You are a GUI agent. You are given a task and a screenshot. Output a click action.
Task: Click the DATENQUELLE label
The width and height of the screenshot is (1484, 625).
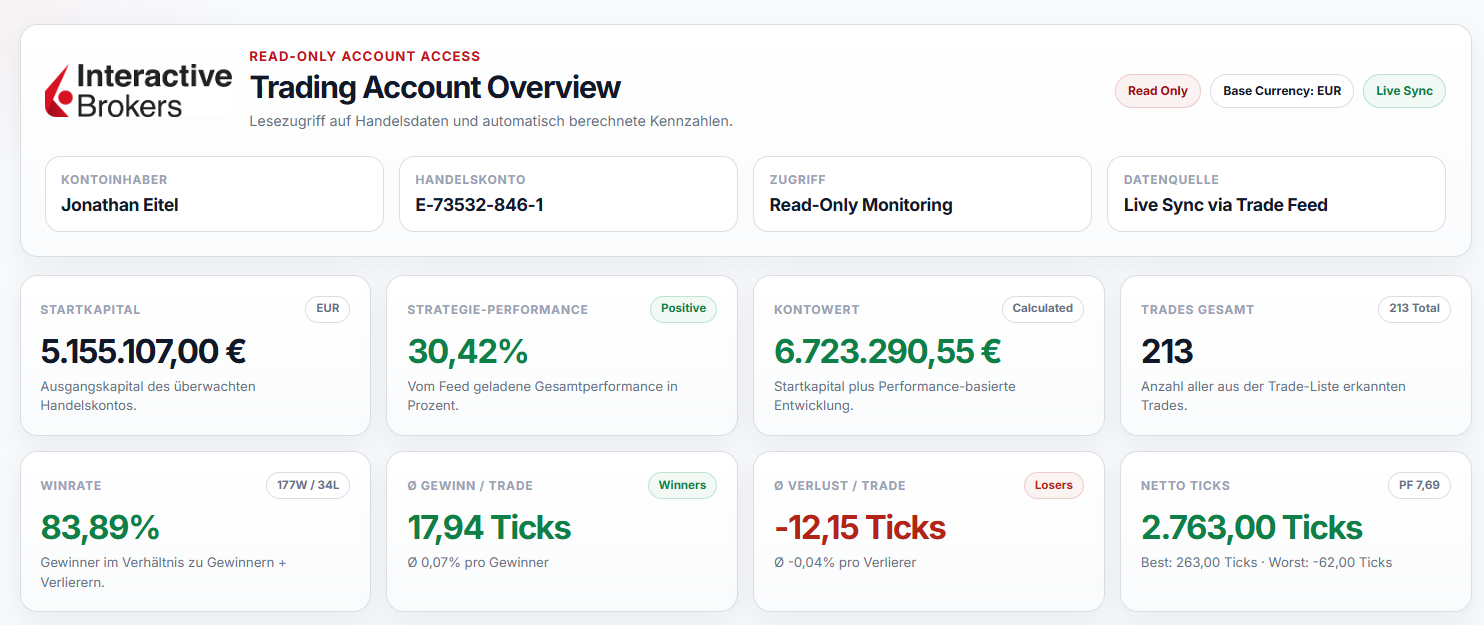point(1171,180)
